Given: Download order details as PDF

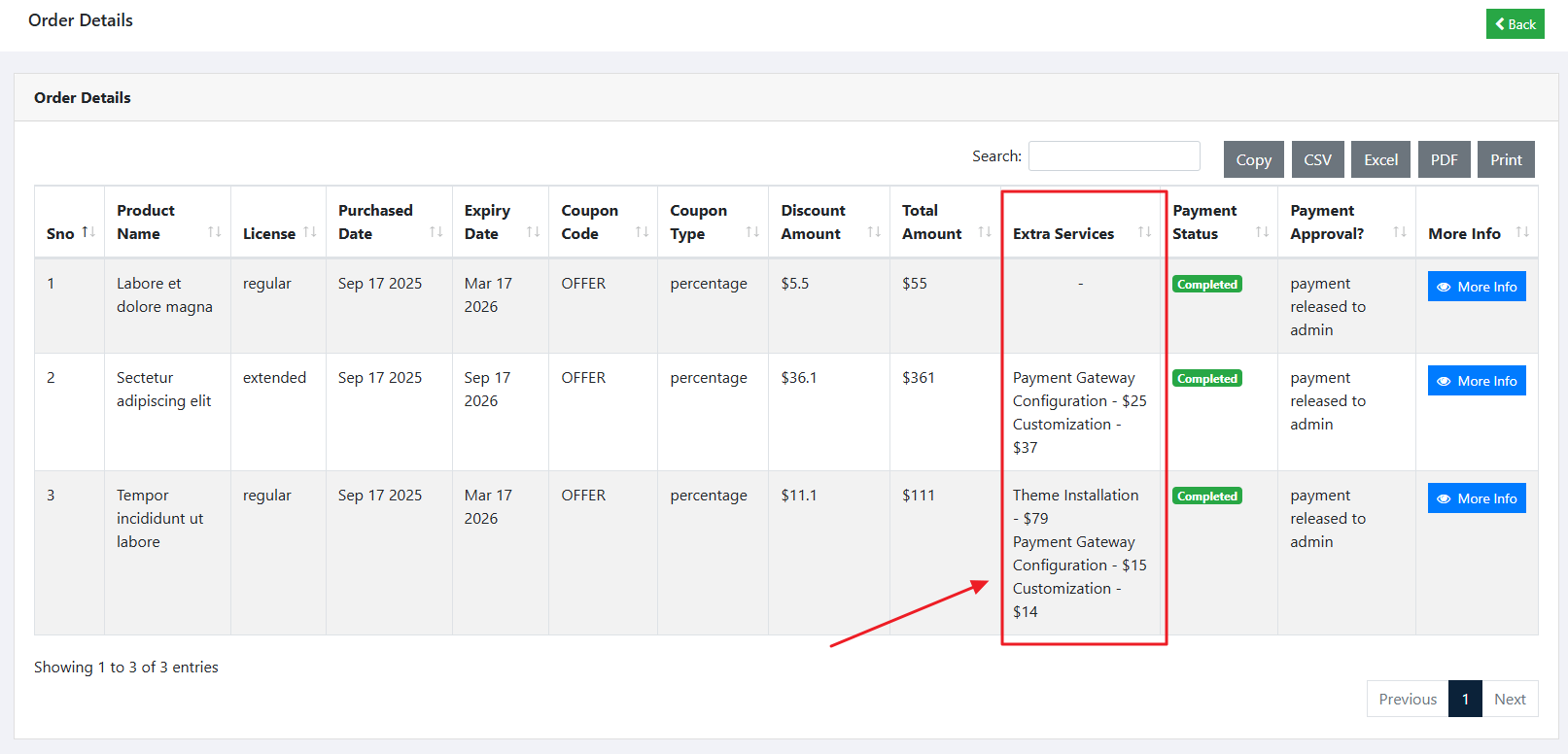Looking at the screenshot, I should (x=1444, y=159).
